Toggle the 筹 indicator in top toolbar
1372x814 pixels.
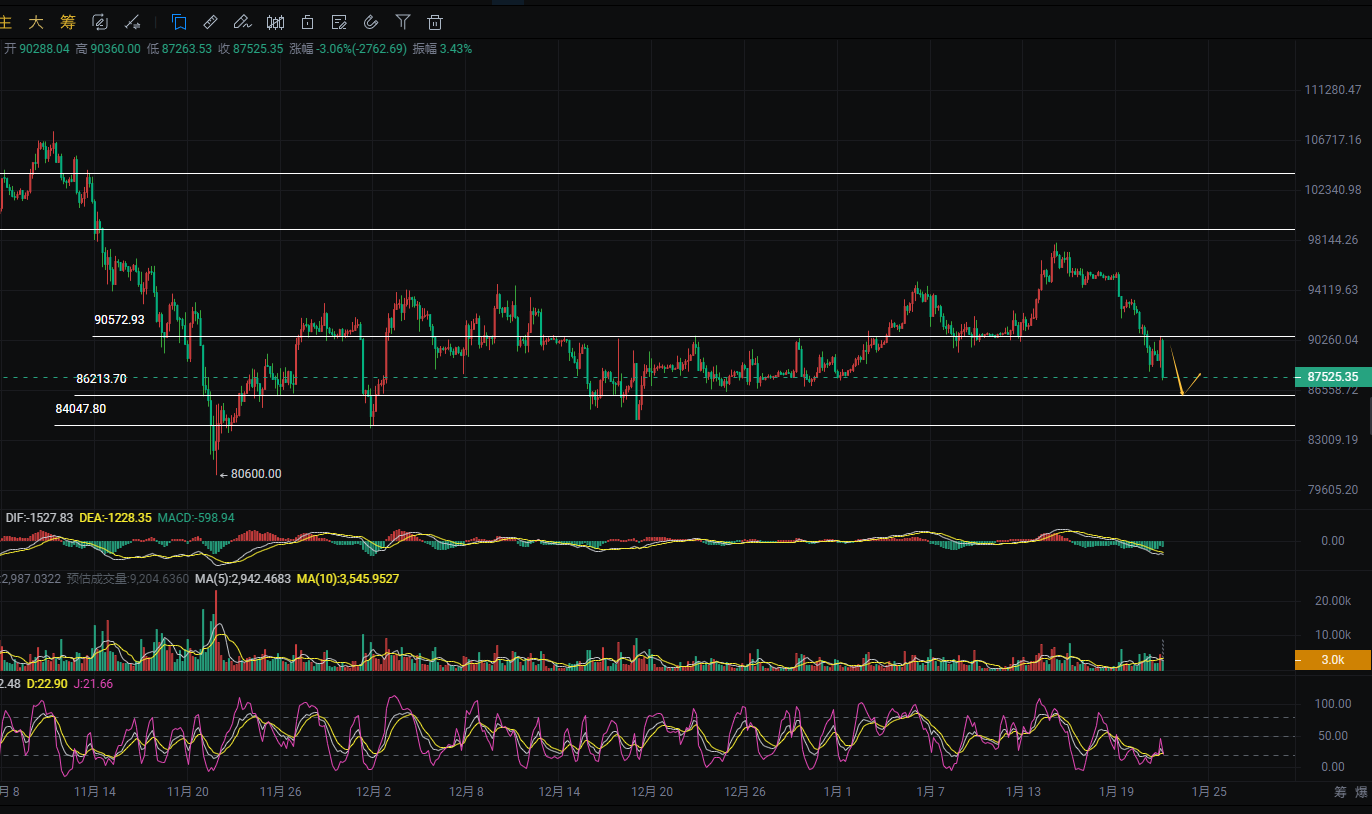(67, 21)
